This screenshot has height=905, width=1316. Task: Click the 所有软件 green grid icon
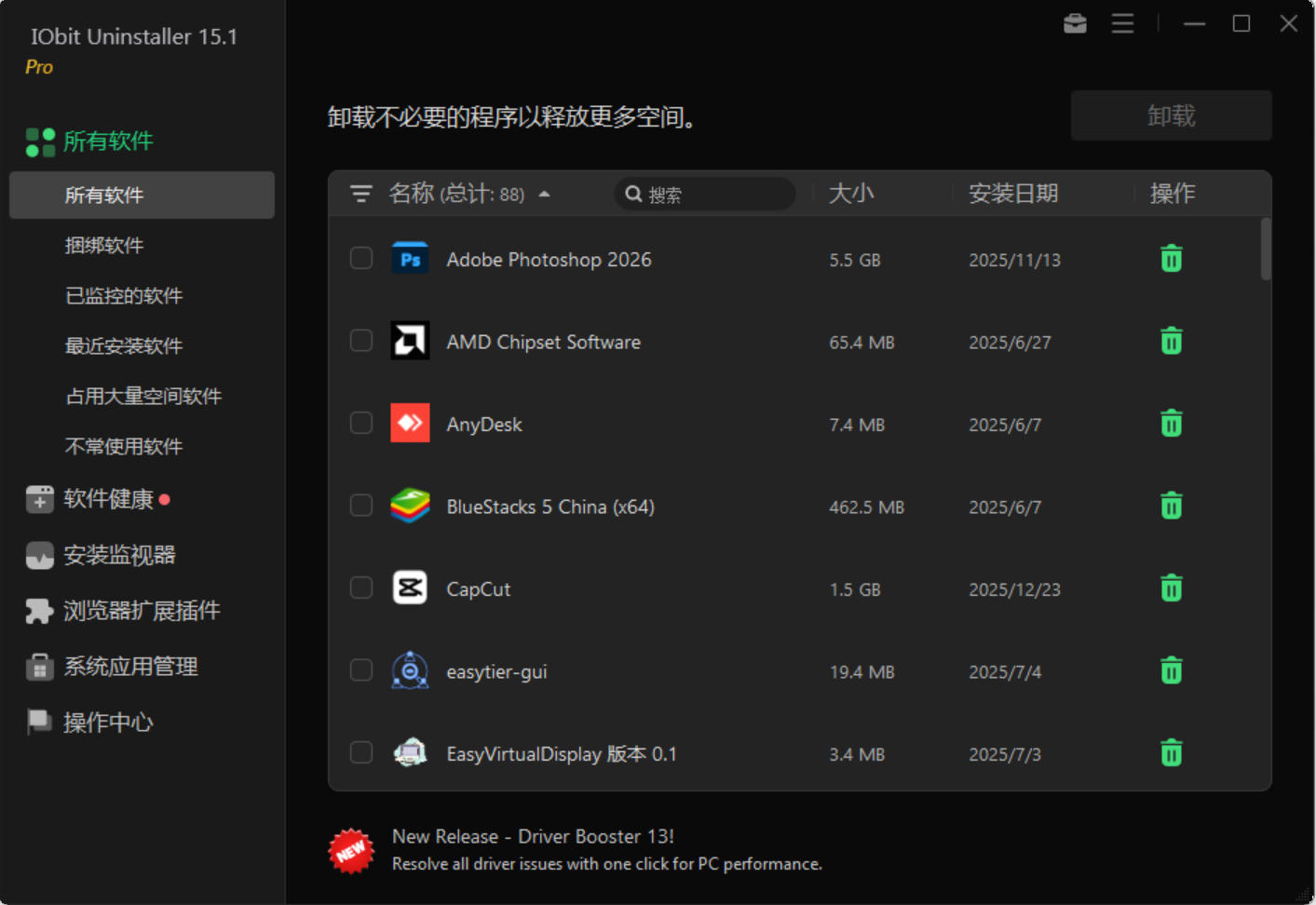tap(39, 141)
